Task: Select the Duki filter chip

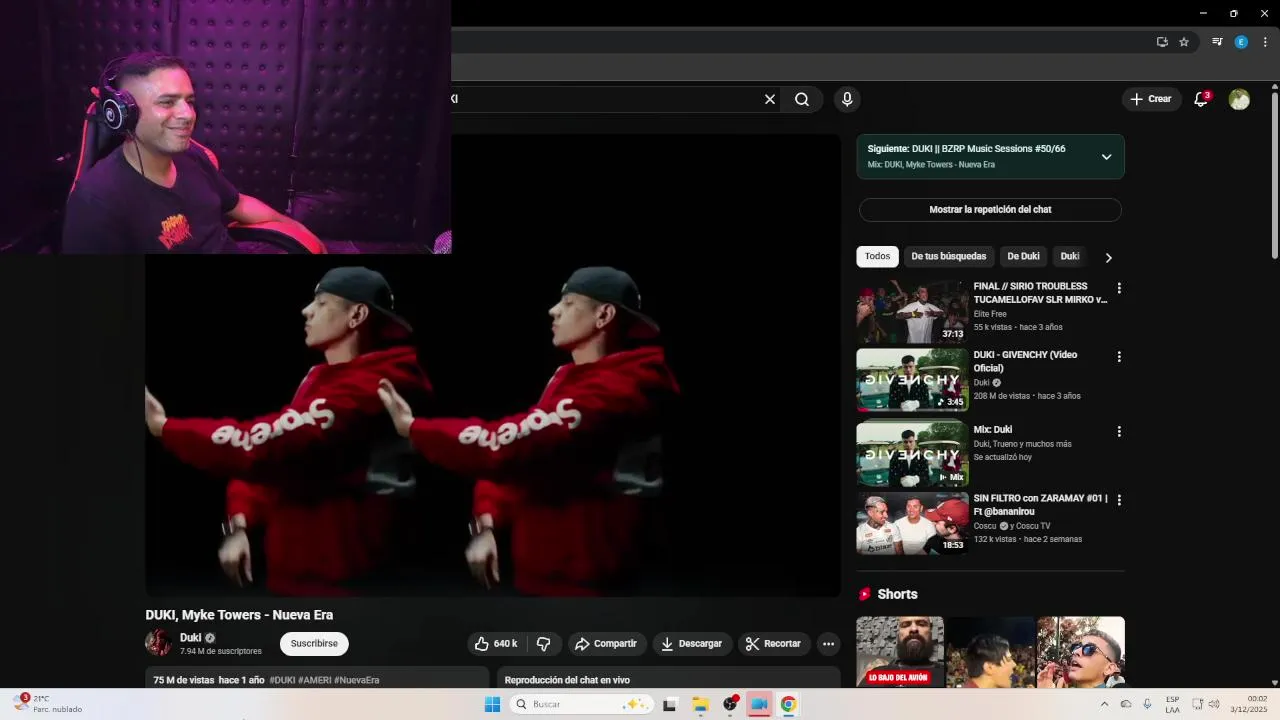Action: [1070, 257]
